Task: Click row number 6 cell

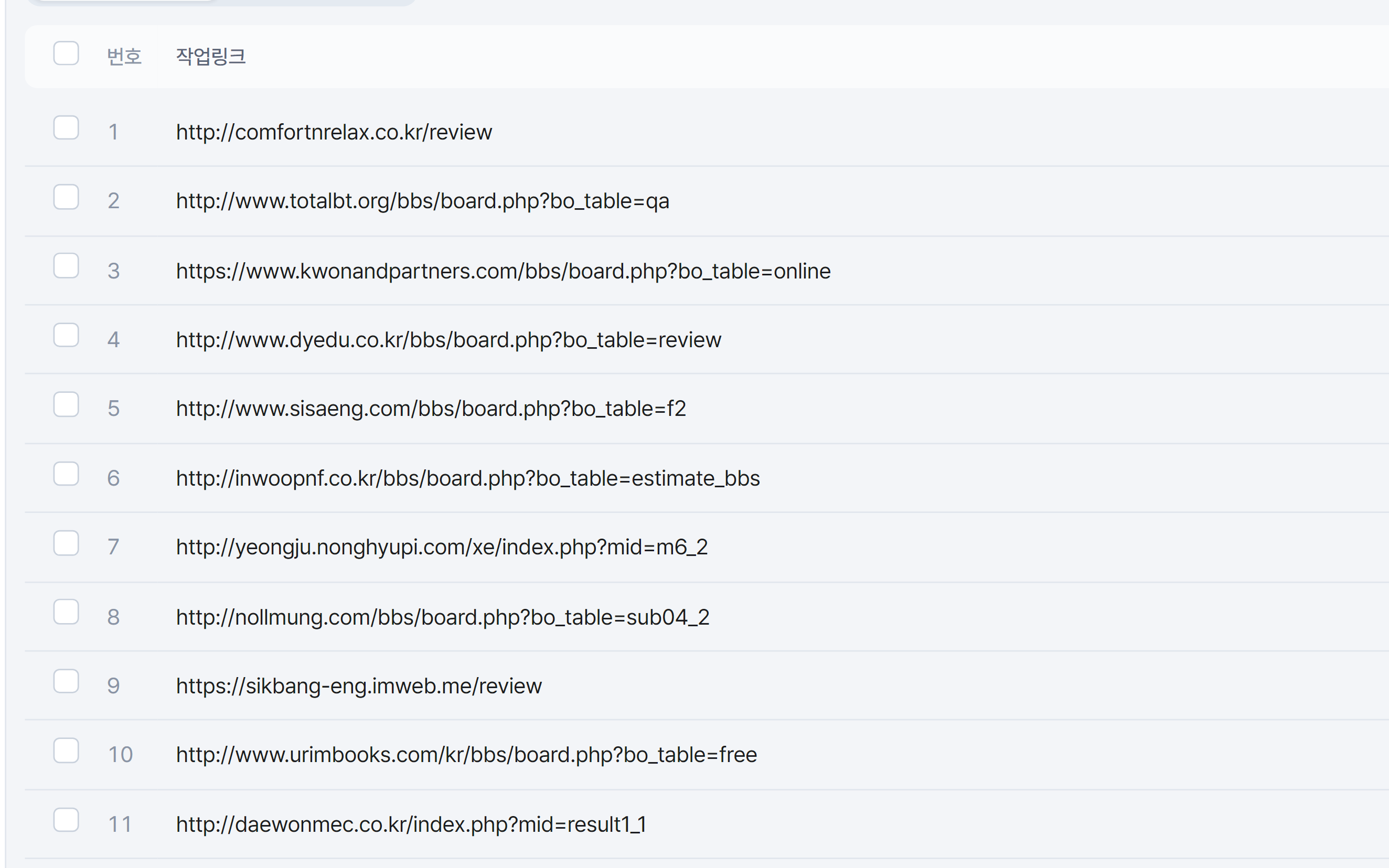Action: click(x=114, y=479)
